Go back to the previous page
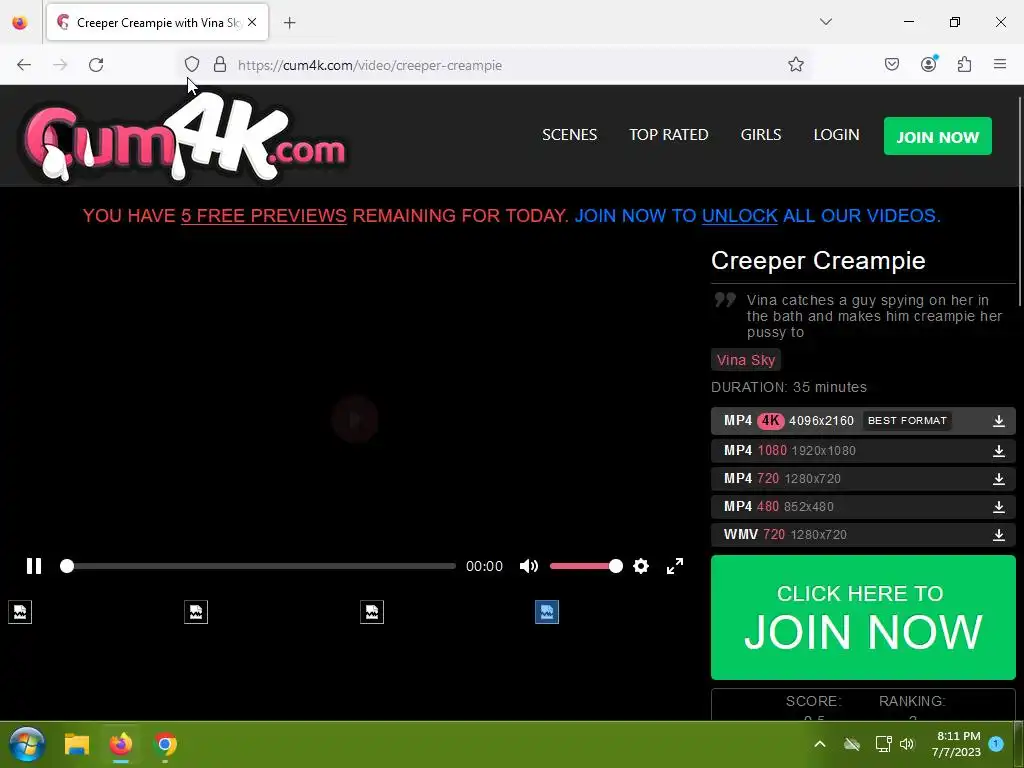The width and height of the screenshot is (1024, 768). tap(24, 65)
